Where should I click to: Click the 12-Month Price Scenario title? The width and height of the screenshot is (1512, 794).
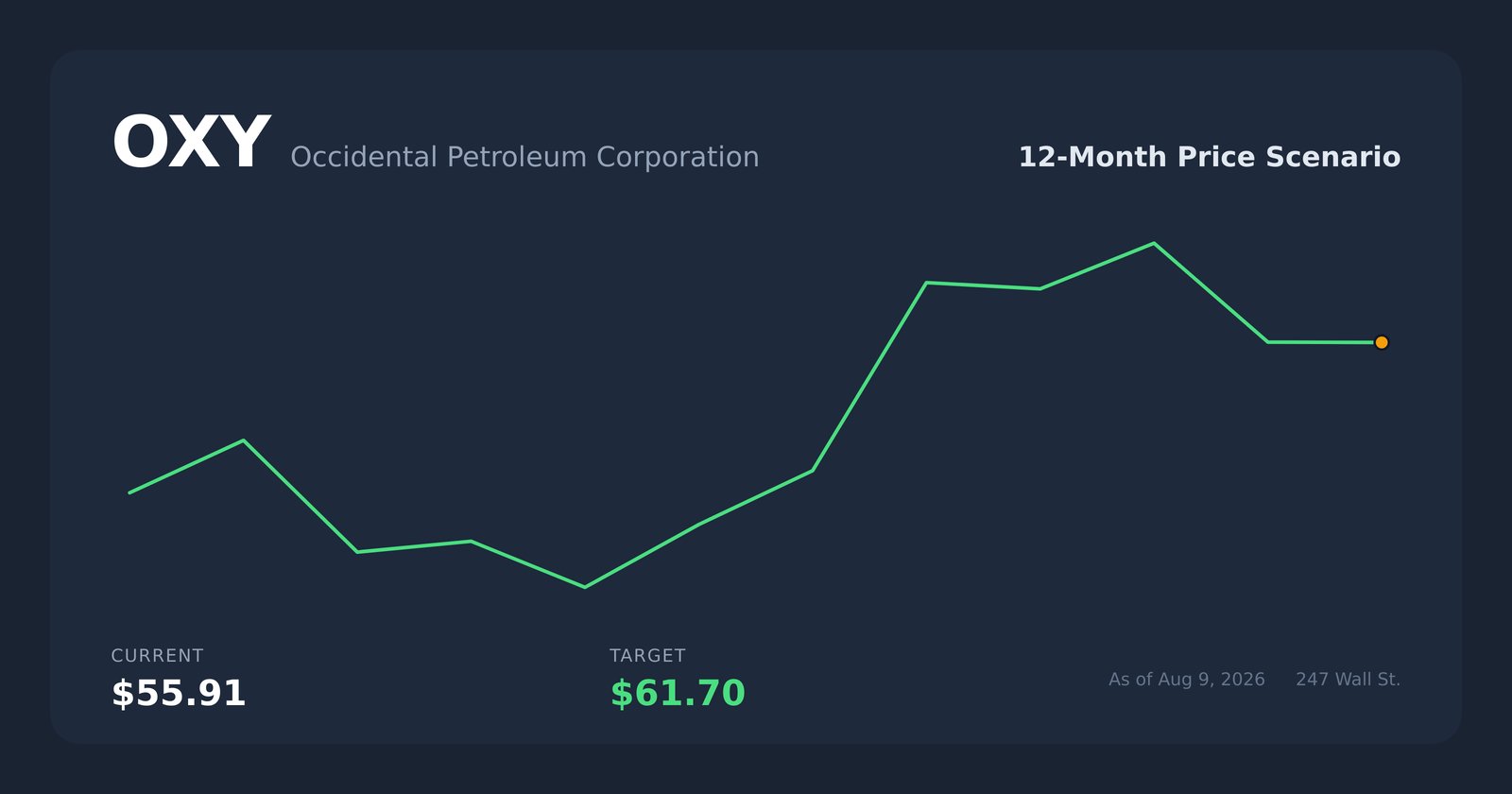pyautogui.click(x=1209, y=157)
